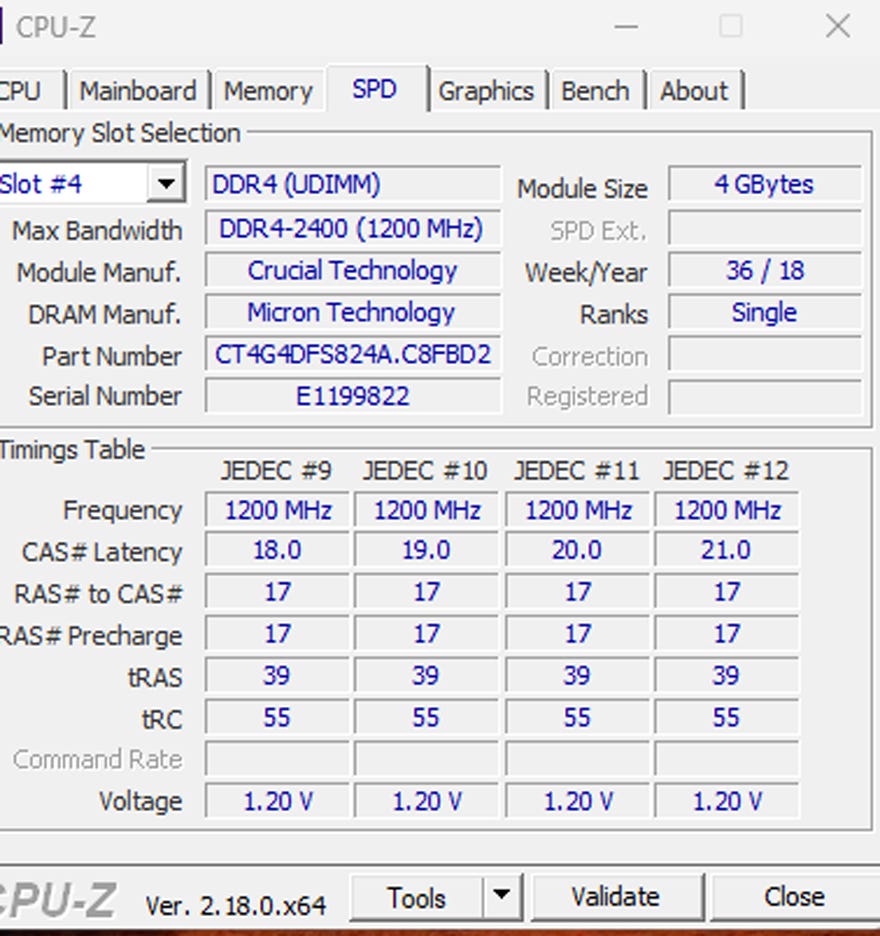Click the Tools button
The height and width of the screenshot is (936, 880).
pyautogui.click(x=416, y=897)
